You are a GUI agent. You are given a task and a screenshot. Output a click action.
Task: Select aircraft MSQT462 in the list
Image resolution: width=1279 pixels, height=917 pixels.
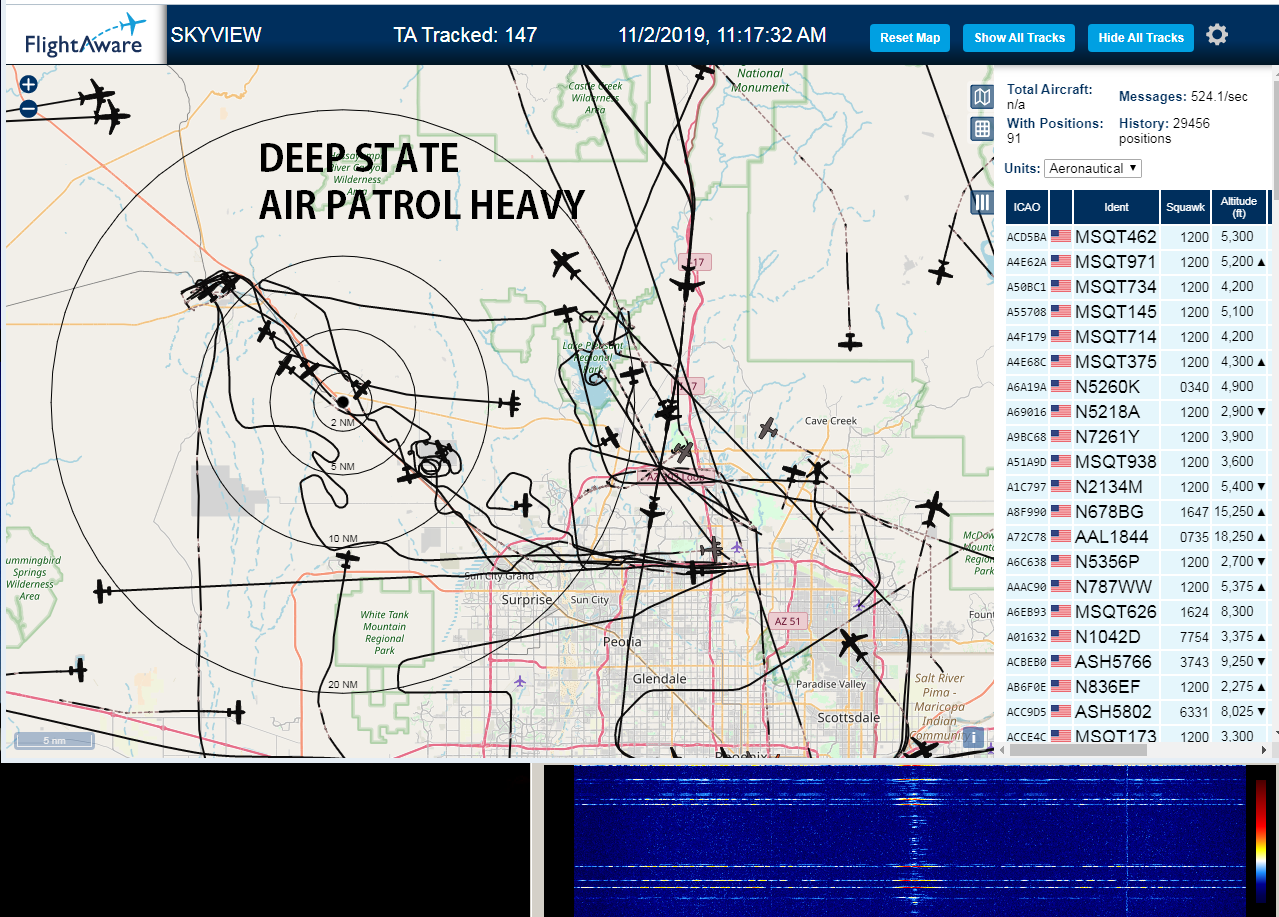1137,237
